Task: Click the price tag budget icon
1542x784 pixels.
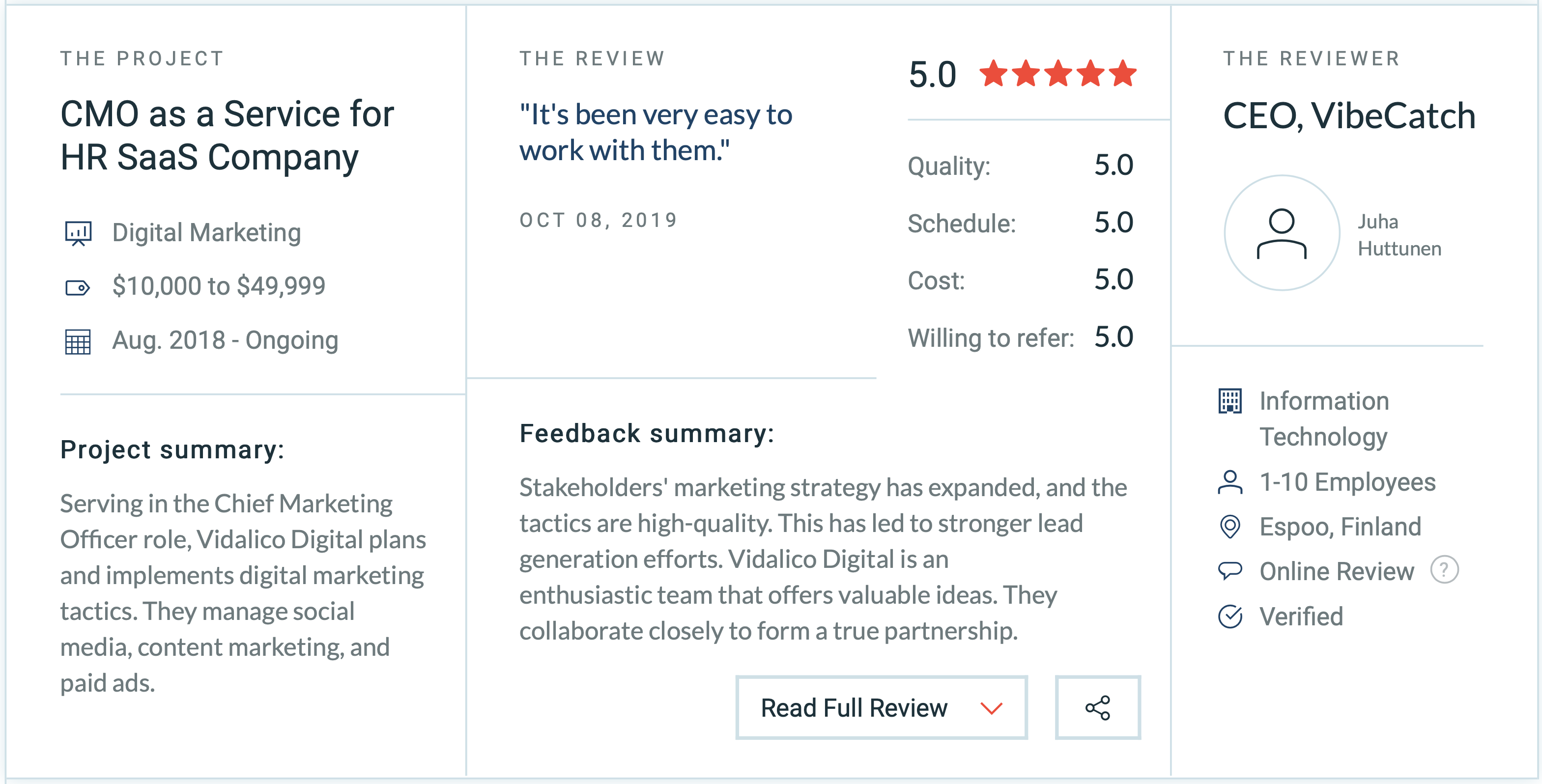Action: [x=77, y=288]
